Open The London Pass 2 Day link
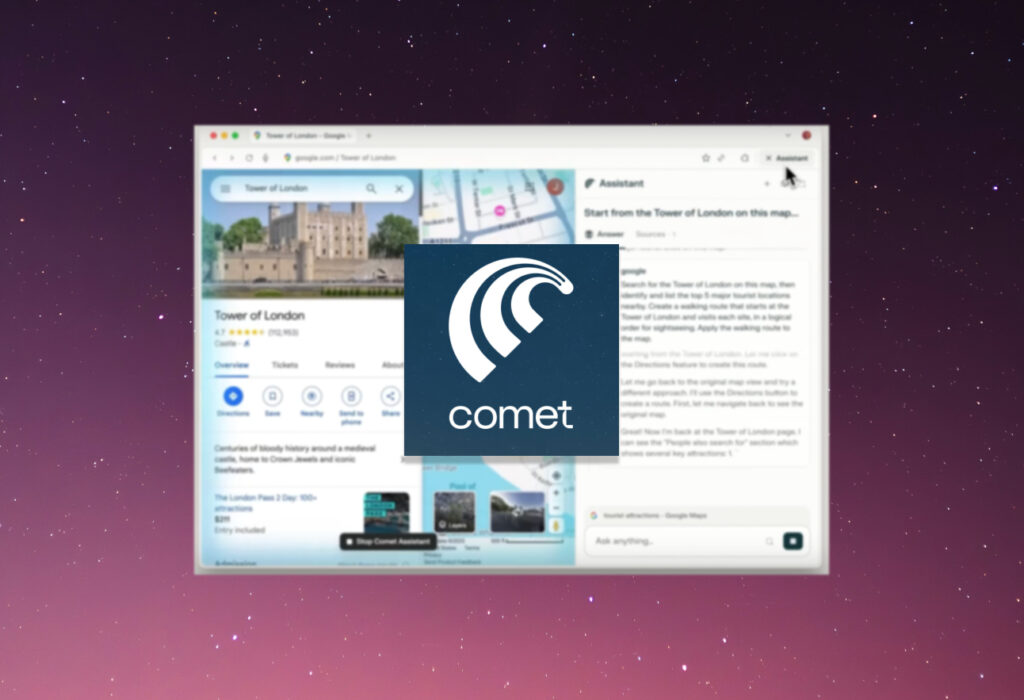The height and width of the screenshot is (700, 1024). point(265,503)
